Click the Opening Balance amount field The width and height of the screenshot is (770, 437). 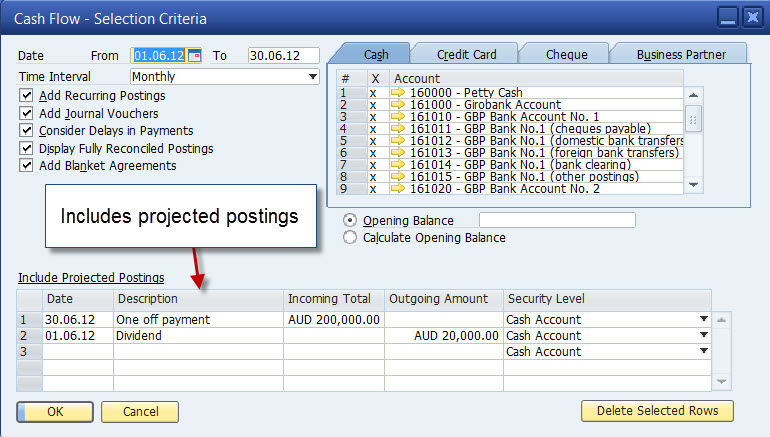click(557, 220)
